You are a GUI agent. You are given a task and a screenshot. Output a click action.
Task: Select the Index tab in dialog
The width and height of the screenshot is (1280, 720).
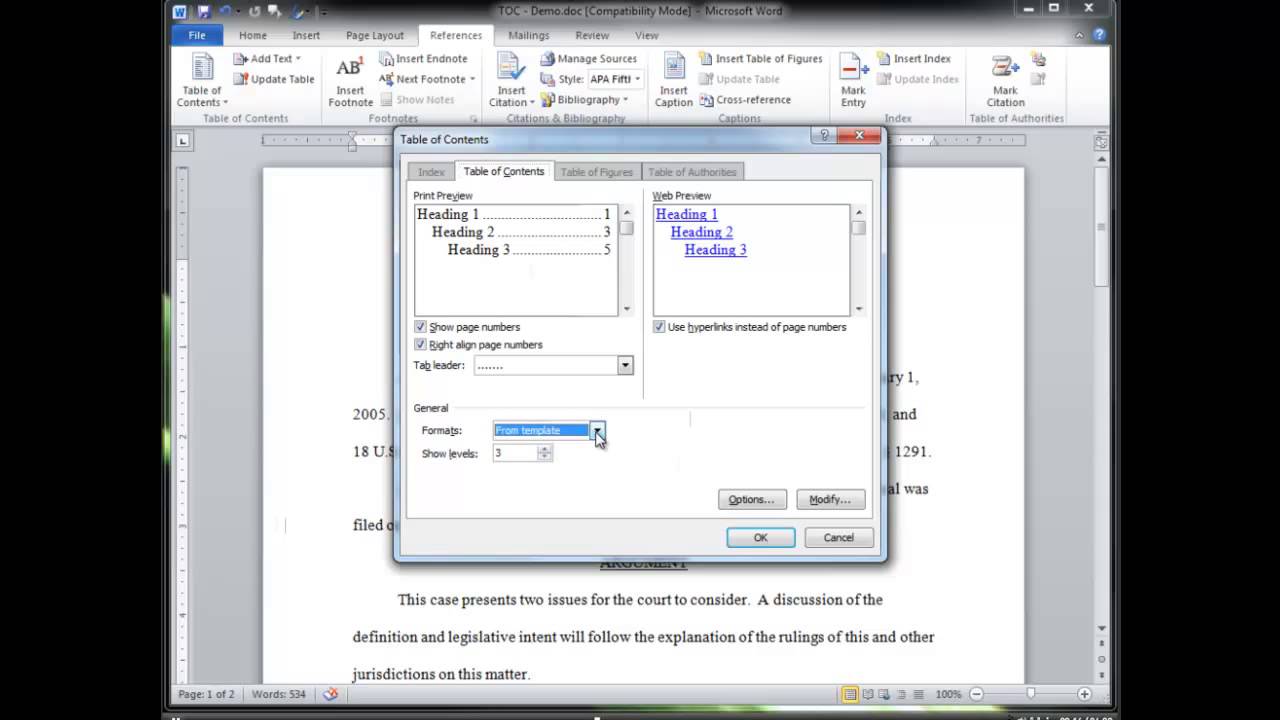[x=431, y=172]
